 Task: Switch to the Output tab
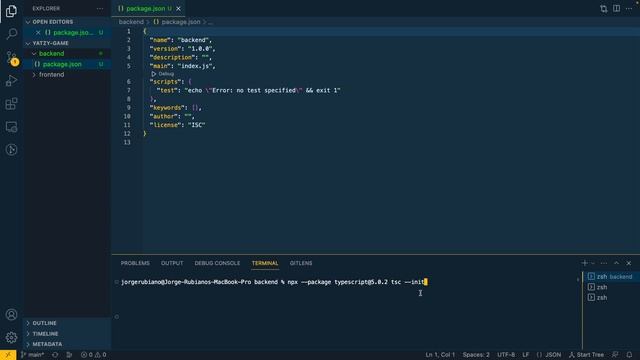172,263
